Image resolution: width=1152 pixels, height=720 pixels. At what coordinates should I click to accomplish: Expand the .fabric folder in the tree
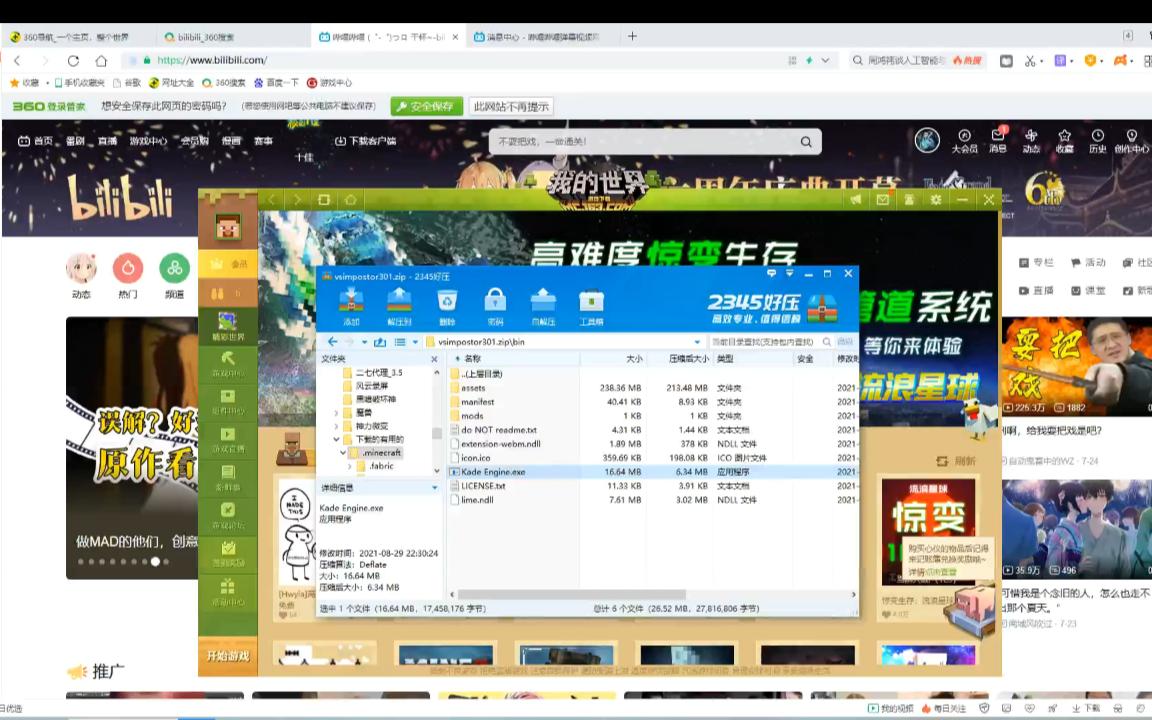[350, 466]
